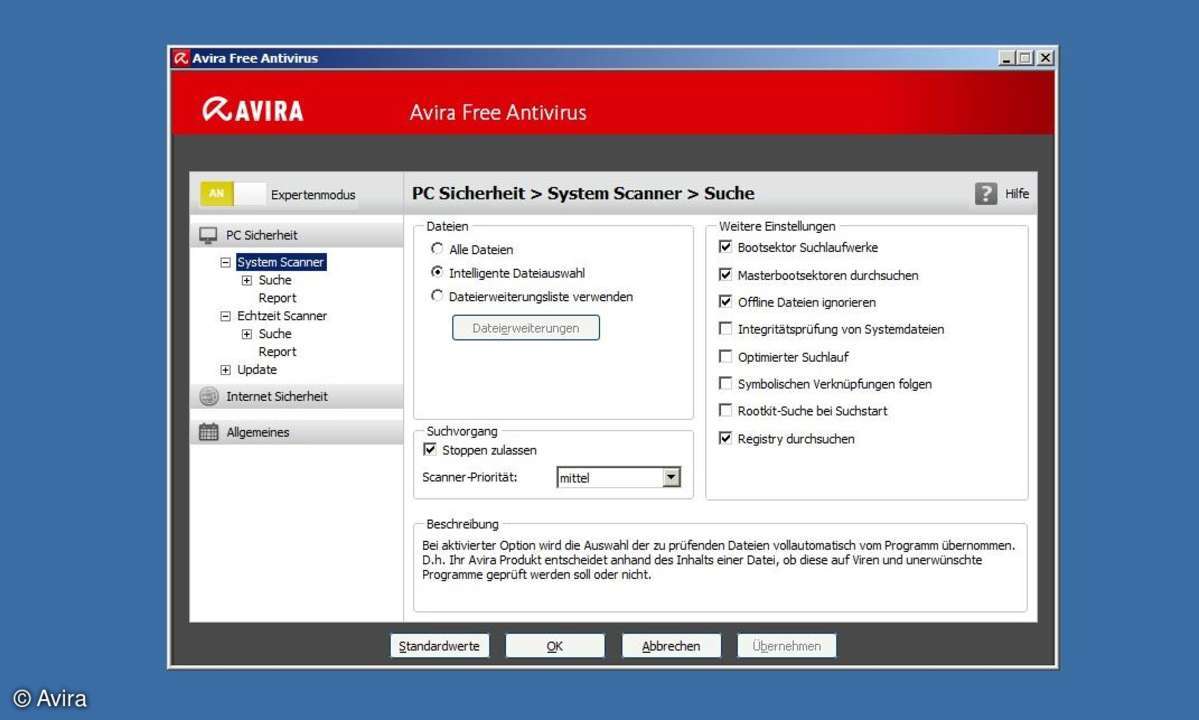The image size is (1199, 720).
Task: Maximize the Avira Free Antivirus window
Action: (x=1025, y=58)
